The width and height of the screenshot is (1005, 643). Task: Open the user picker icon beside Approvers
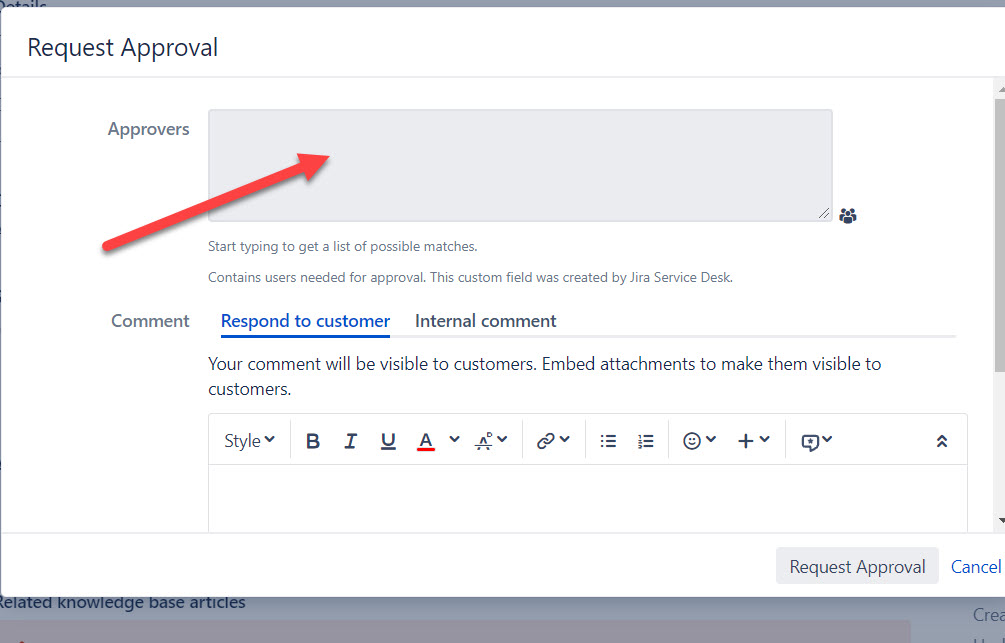[x=847, y=215]
